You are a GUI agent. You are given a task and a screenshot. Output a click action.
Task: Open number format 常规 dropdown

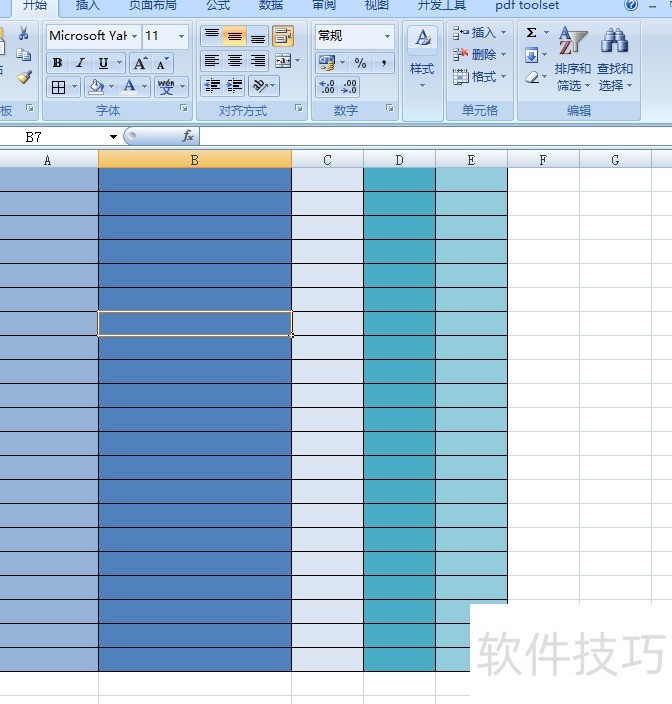coord(387,36)
